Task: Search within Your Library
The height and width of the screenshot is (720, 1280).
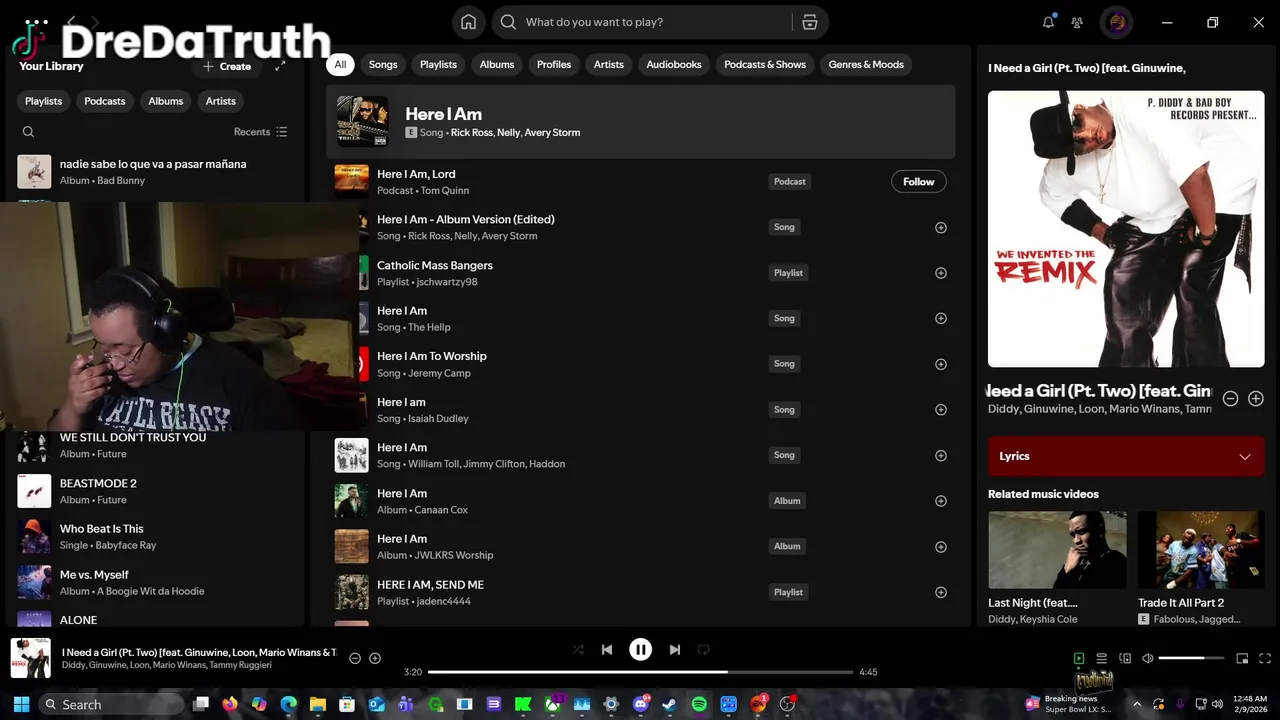Action: coord(28,132)
